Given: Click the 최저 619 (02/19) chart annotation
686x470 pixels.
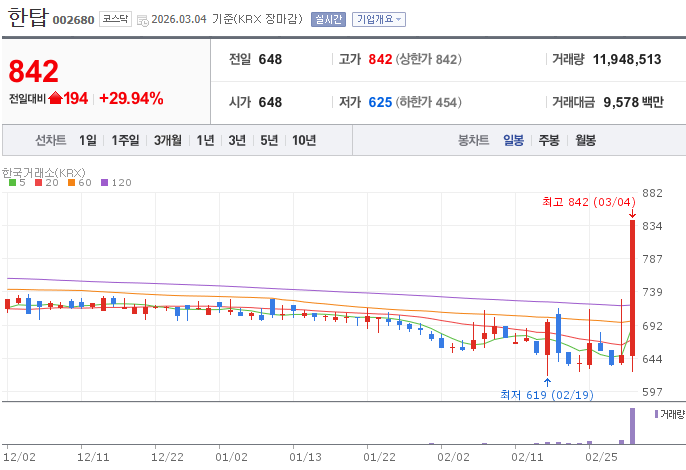Looking at the screenshot, I should tap(547, 395).
